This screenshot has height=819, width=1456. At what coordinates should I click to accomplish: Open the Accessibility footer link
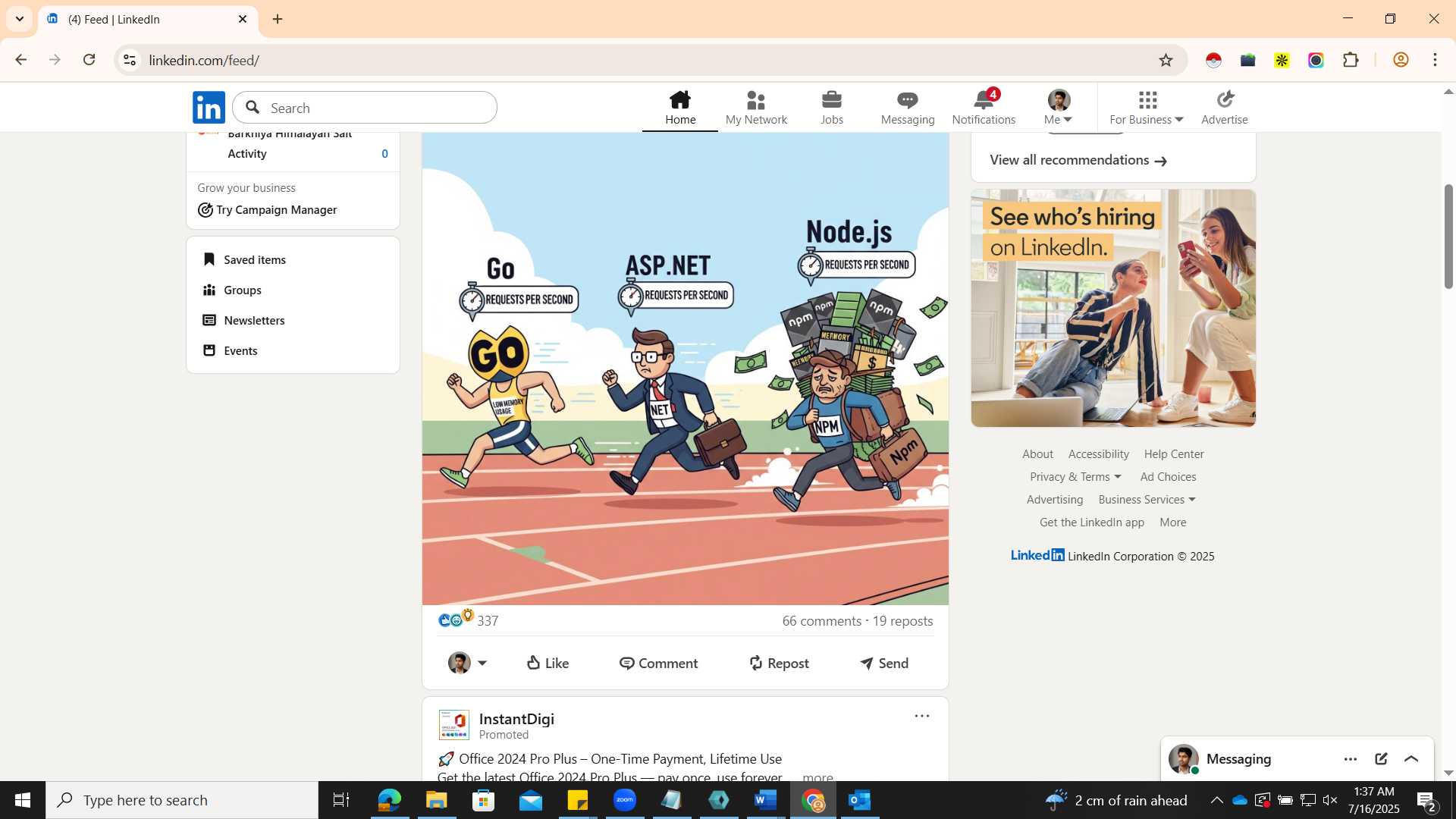tap(1098, 454)
